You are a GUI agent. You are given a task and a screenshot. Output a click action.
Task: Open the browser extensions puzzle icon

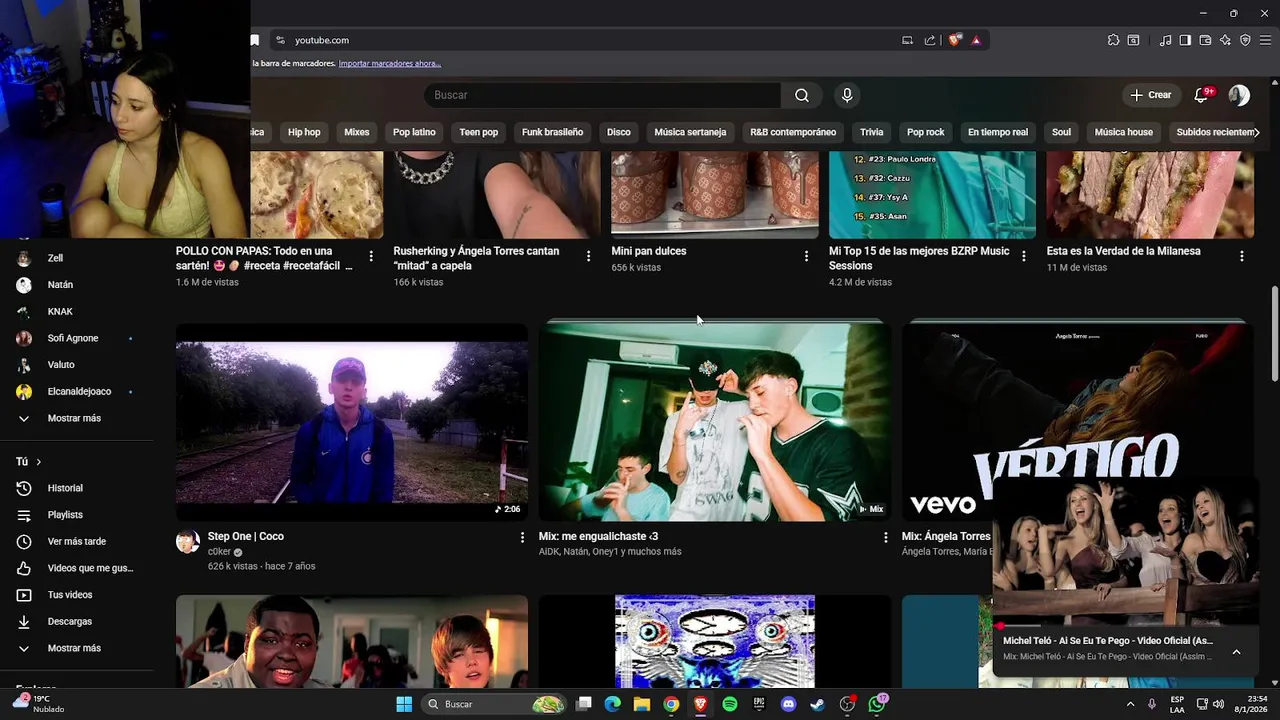click(1113, 40)
